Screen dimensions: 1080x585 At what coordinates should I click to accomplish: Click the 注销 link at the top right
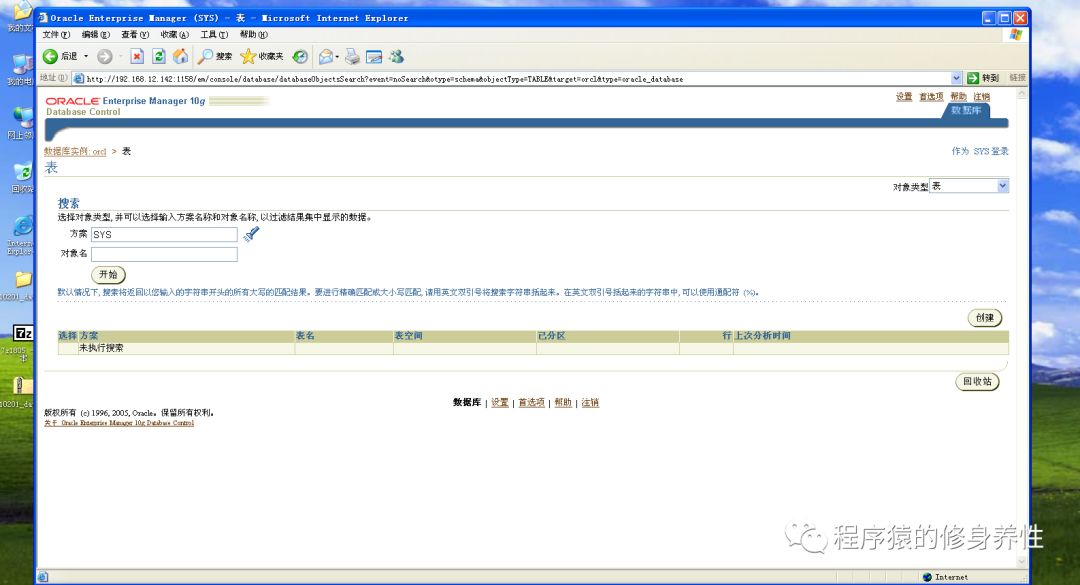click(982, 96)
